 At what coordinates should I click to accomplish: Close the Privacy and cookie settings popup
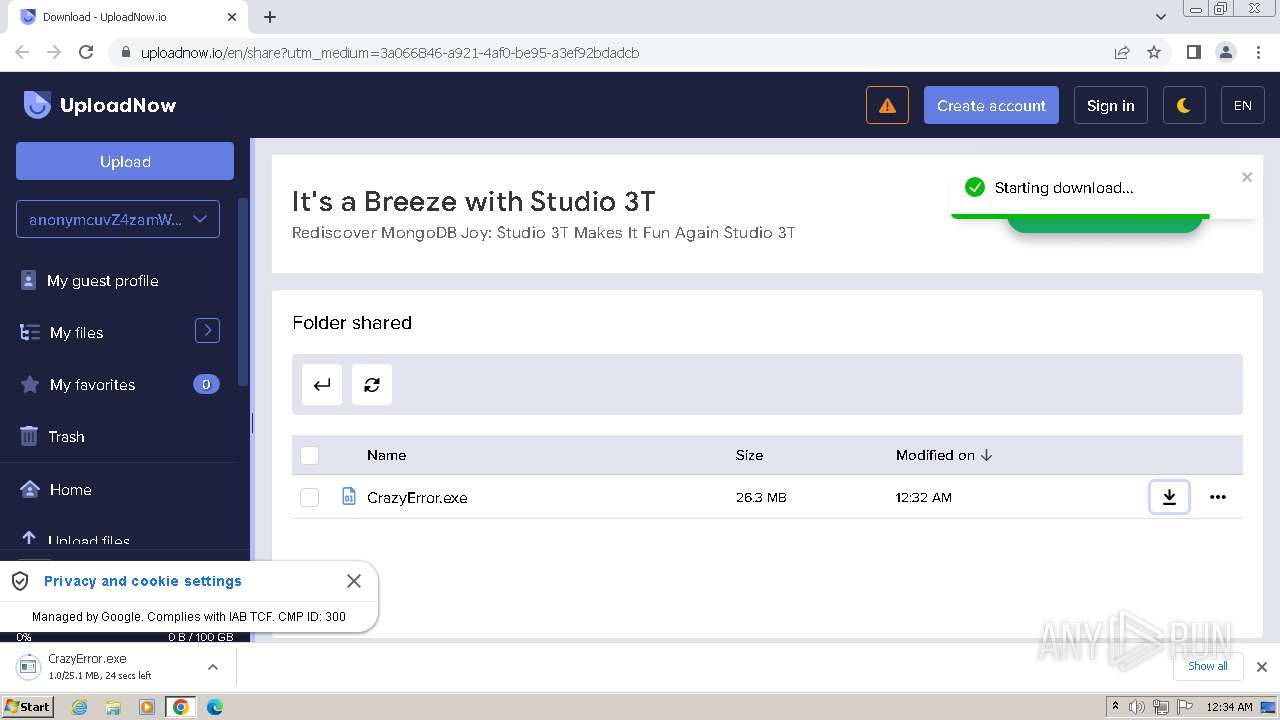pyautogui.click(x=353, y=581)
